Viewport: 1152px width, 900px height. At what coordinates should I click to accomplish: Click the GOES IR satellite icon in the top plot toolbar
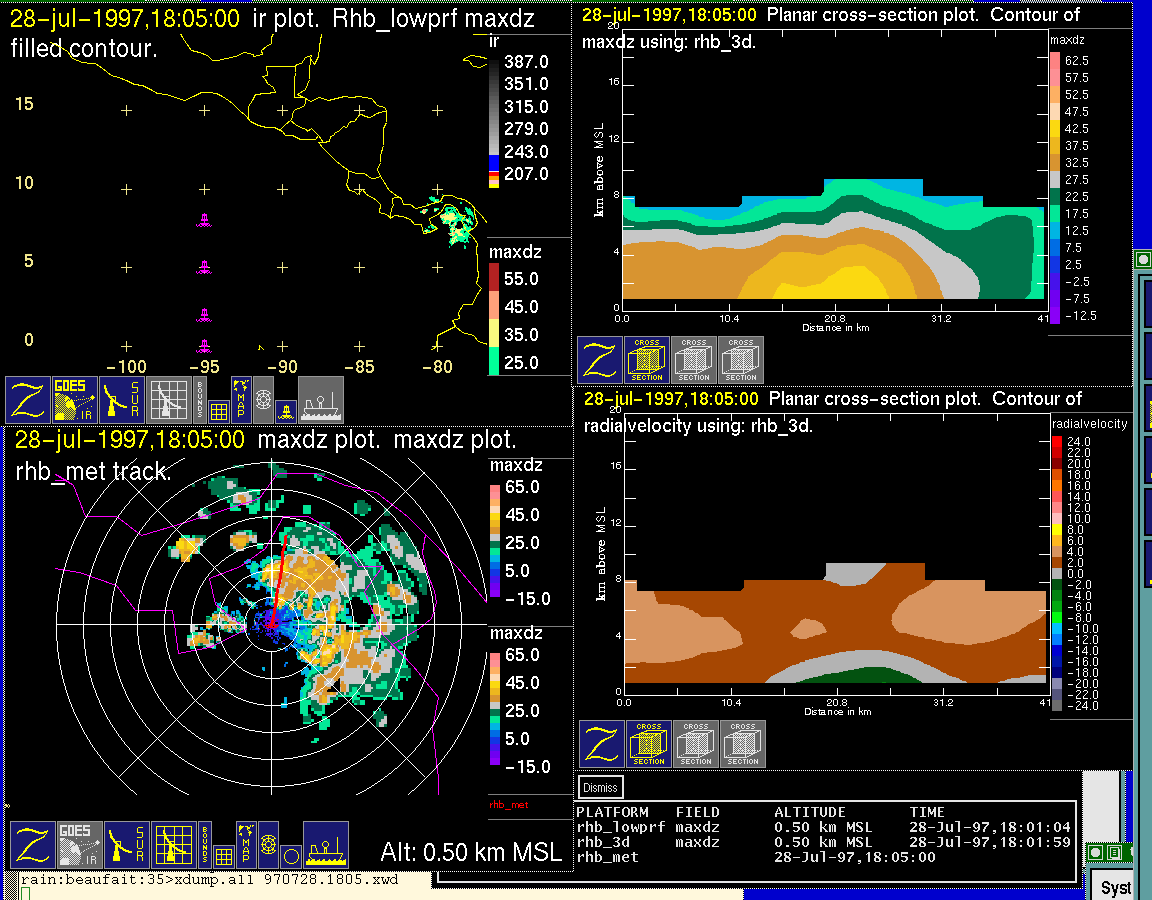click(x=76, y=400)
